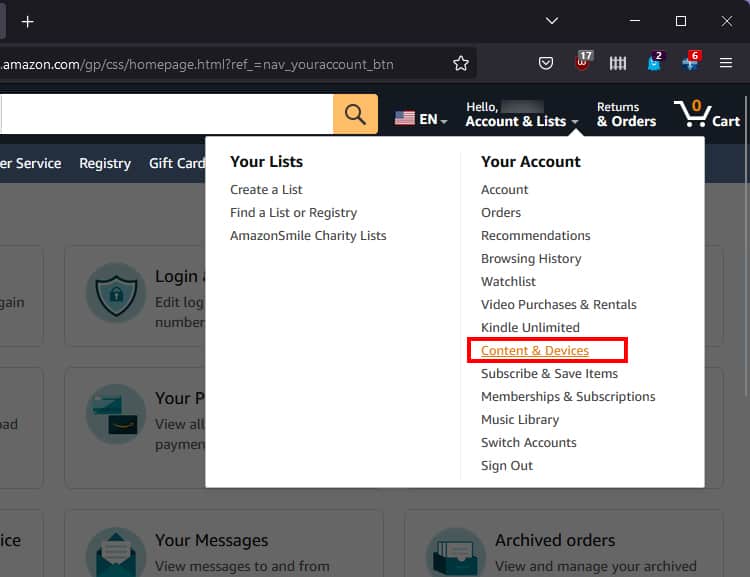Screen dimensions: 750x577
Task: Open AmazonSmile Charity Lists
Action: (308, 235)
